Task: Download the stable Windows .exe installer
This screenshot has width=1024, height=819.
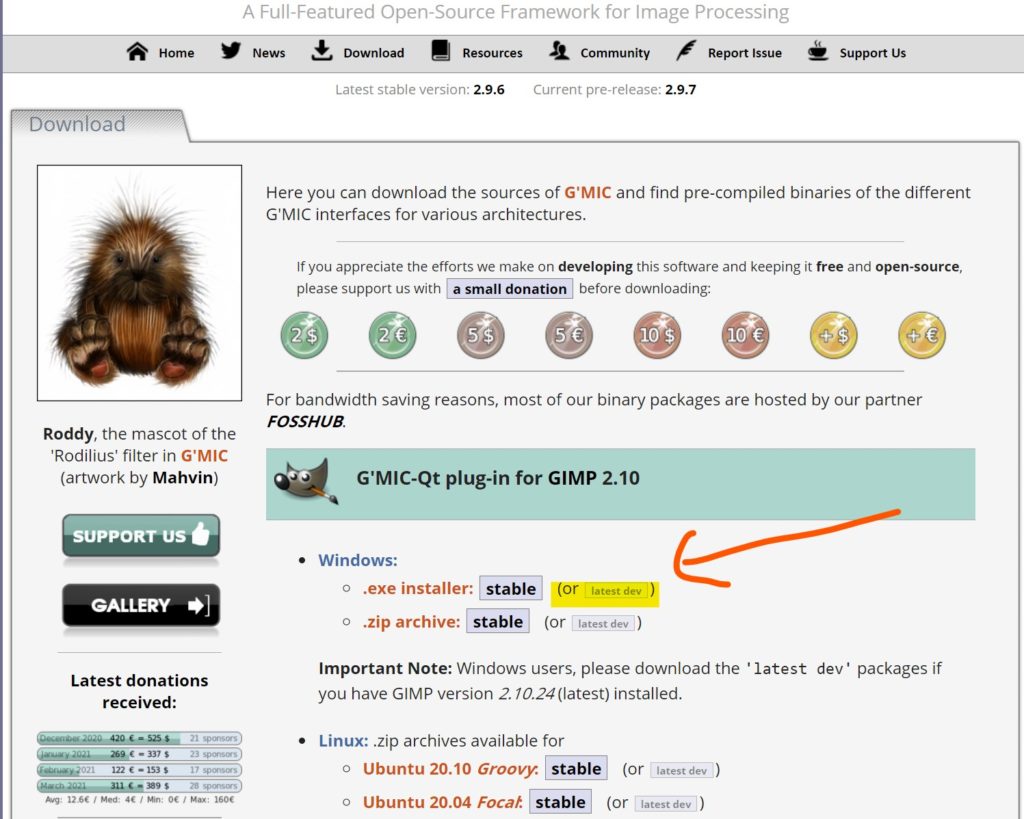Action: (511, 588)
